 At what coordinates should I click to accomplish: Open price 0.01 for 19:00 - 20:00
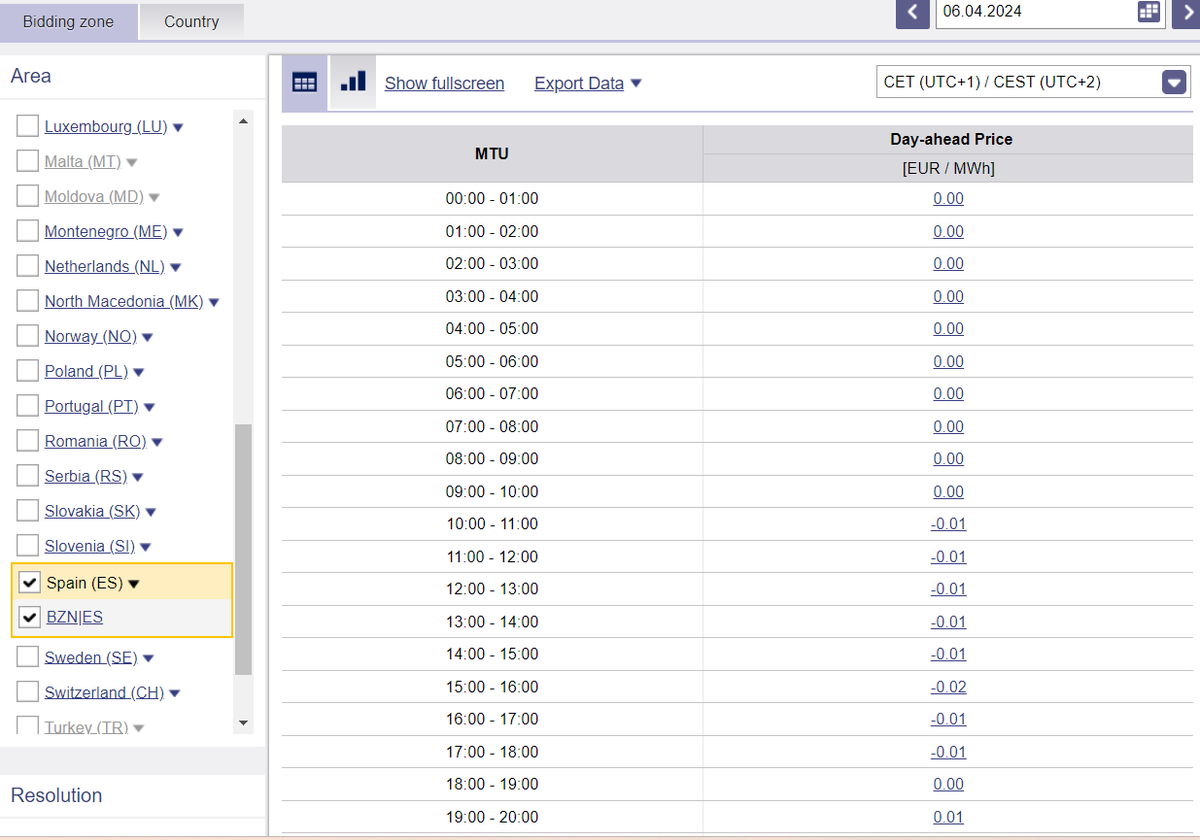(948, 817)
